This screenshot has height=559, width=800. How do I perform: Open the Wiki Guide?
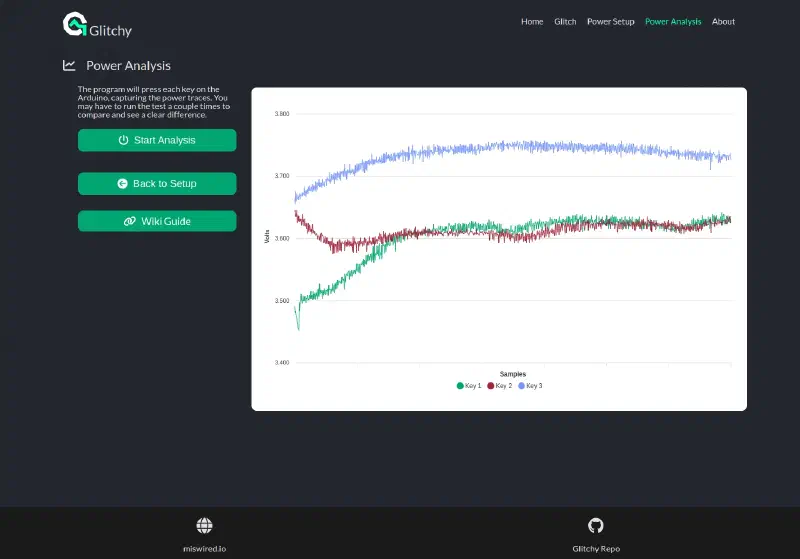[x=157, y=221]
